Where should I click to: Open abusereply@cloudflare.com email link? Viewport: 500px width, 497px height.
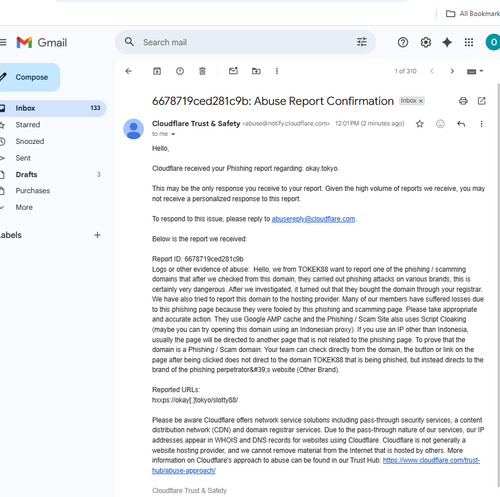click(313, 219)
